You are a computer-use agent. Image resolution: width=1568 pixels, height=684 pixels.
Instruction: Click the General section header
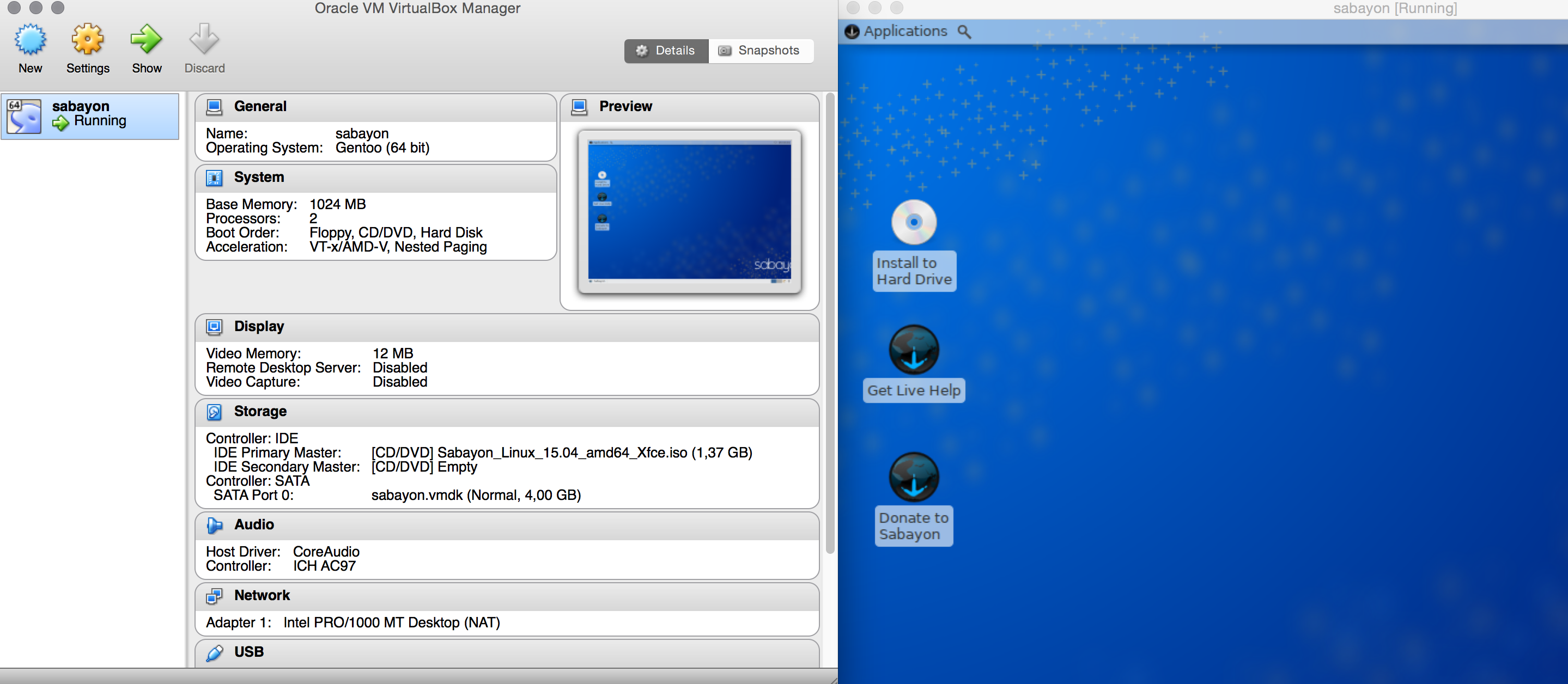(260, 107)
